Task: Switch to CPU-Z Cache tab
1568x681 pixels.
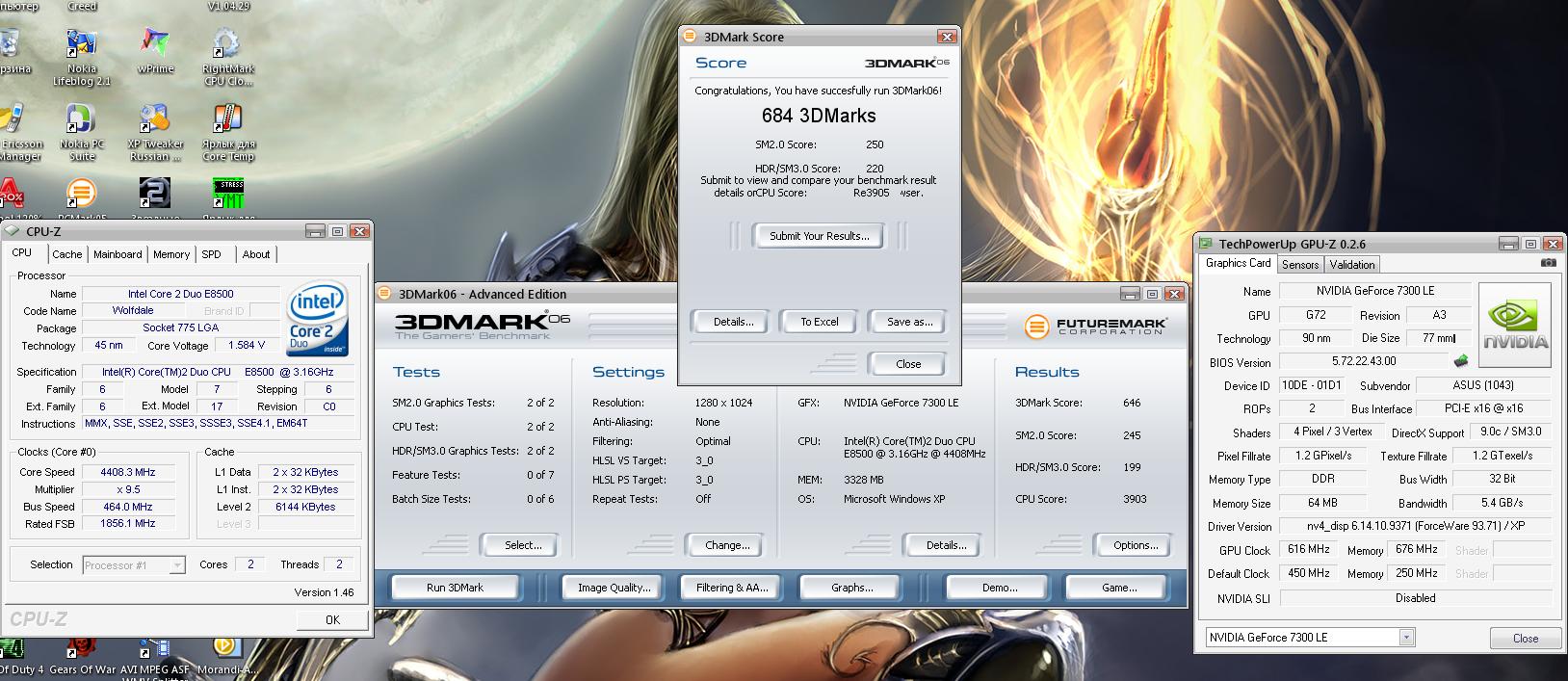Action: point(66,254)
